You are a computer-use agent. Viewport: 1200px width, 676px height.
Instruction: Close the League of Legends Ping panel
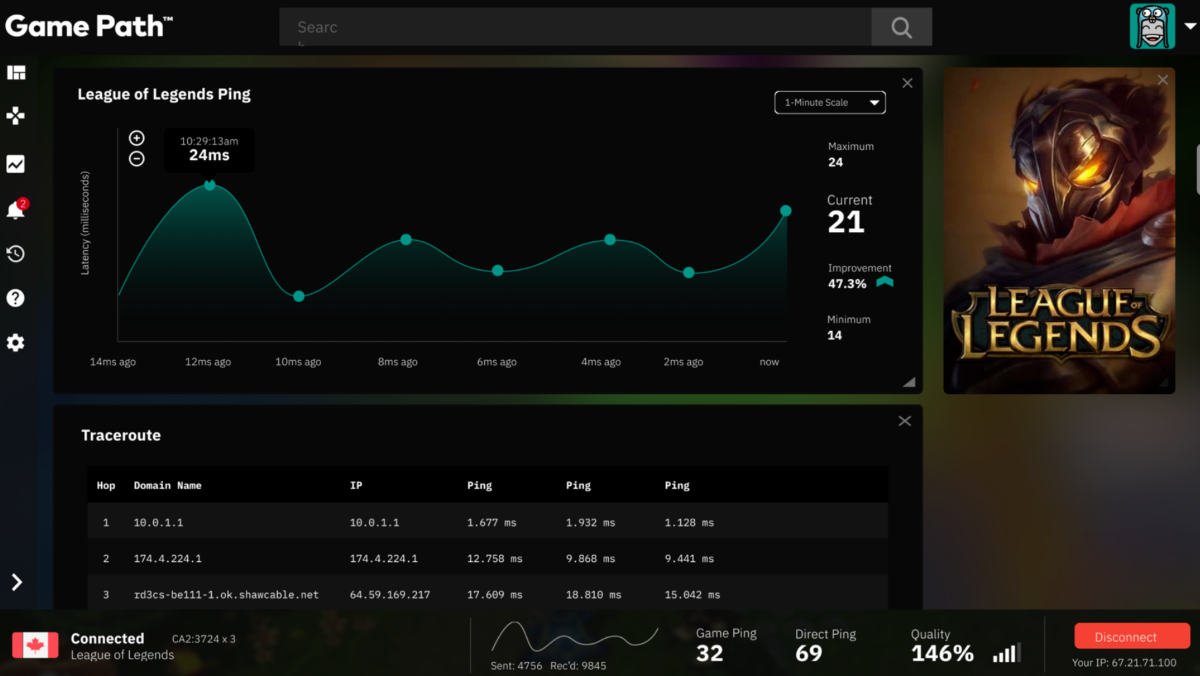pyautogui.click(x=907, y=83)
